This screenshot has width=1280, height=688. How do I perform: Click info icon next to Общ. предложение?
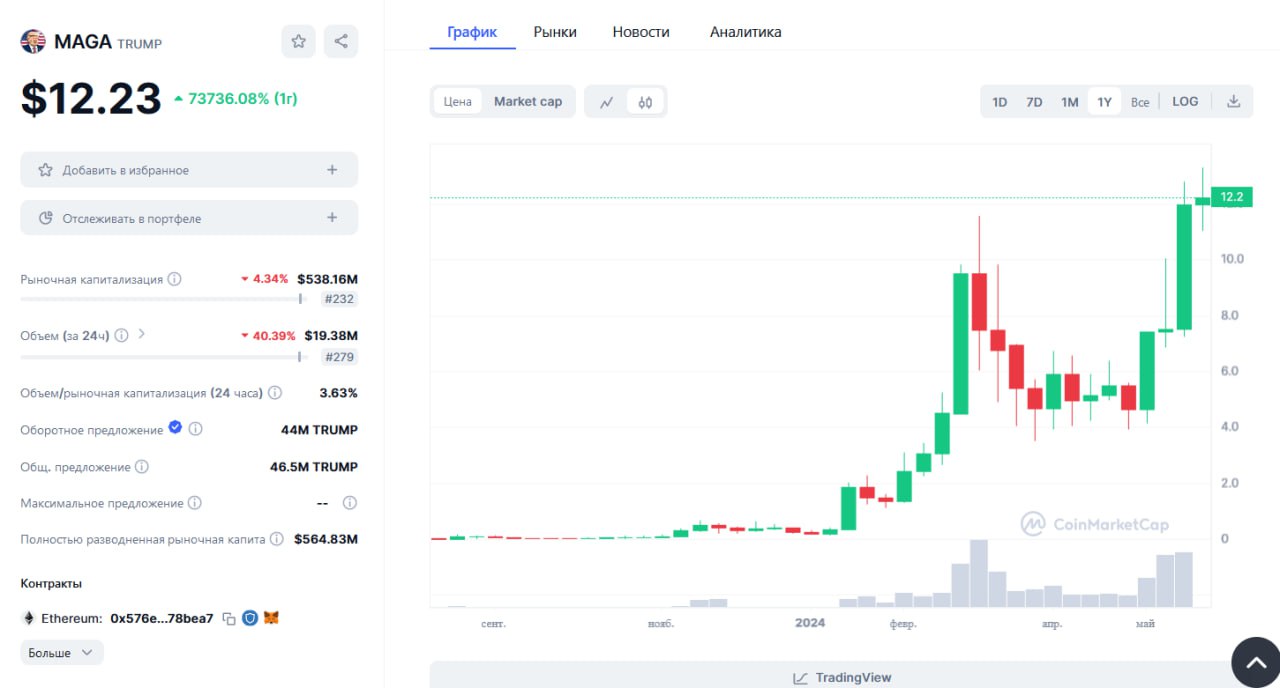(142, 467)
